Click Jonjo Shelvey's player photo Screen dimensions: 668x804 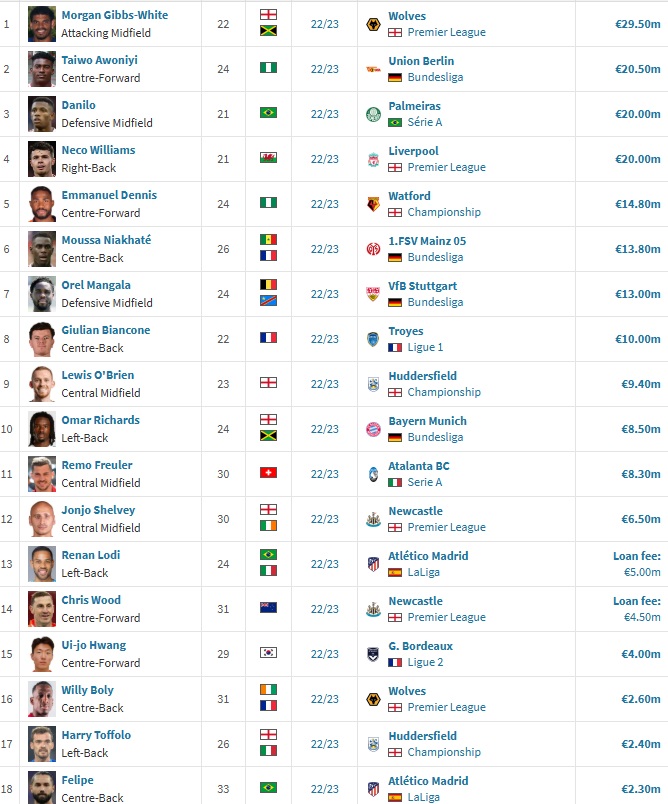[42, 519]
